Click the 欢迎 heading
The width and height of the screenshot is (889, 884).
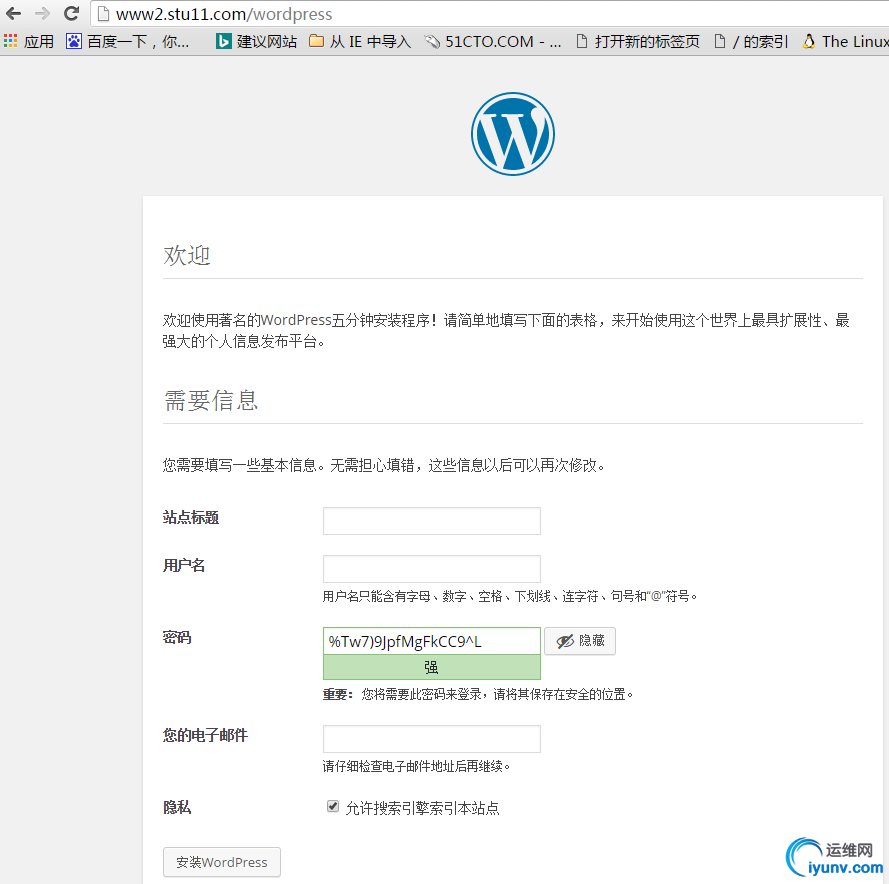pos(187,256)
